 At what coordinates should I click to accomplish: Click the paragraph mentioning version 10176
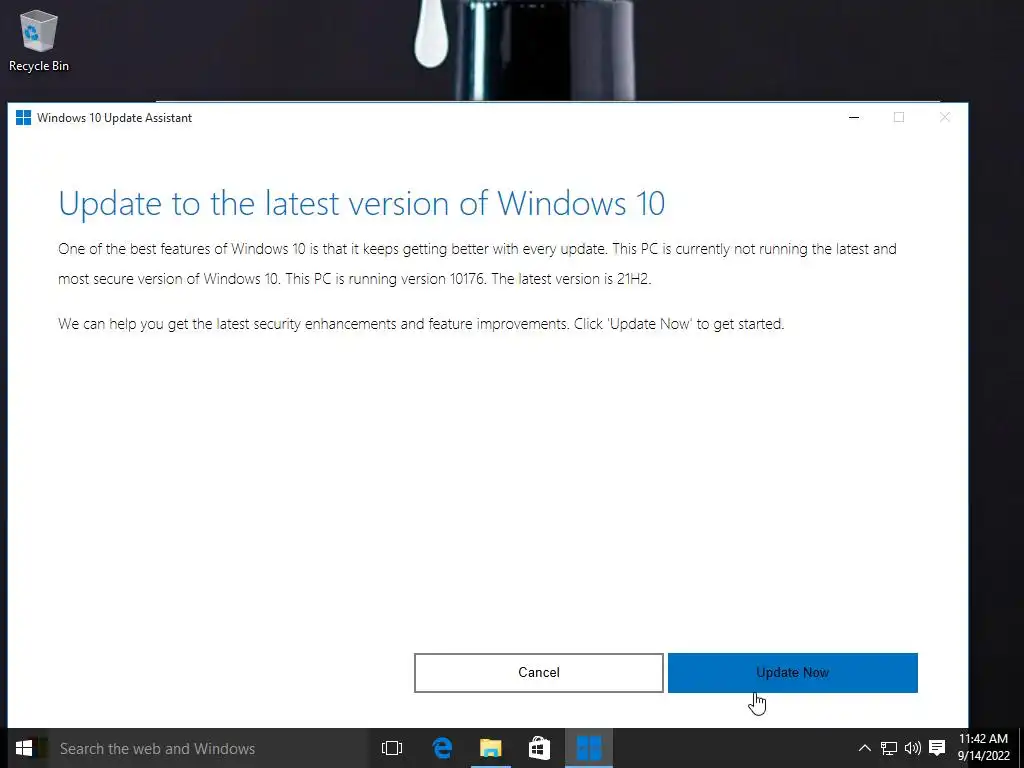477,264
